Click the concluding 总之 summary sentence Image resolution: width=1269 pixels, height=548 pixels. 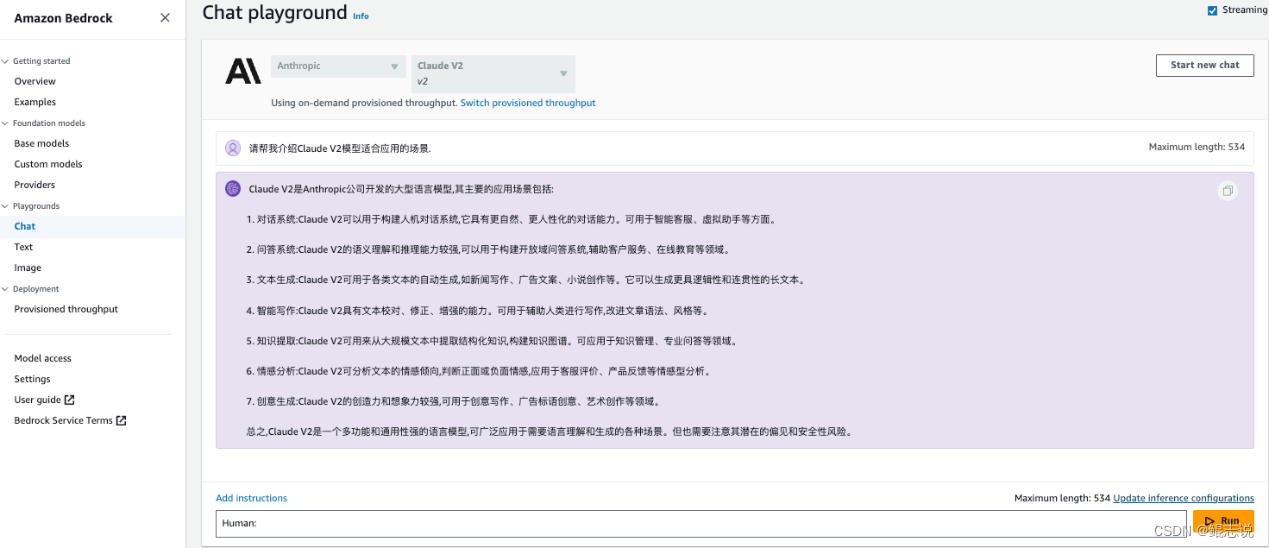coord(549,432)
